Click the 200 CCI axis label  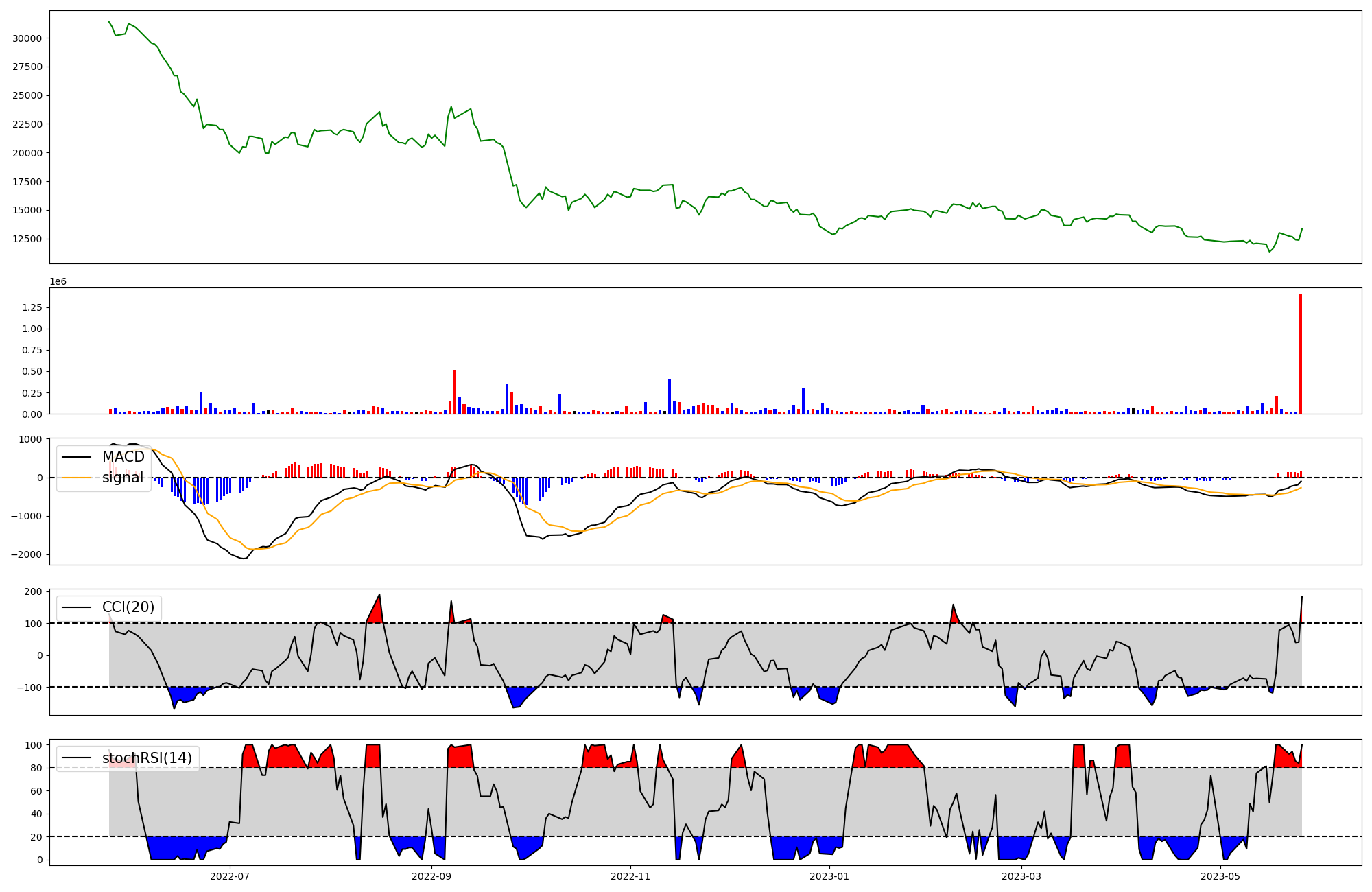click(34, 592)
